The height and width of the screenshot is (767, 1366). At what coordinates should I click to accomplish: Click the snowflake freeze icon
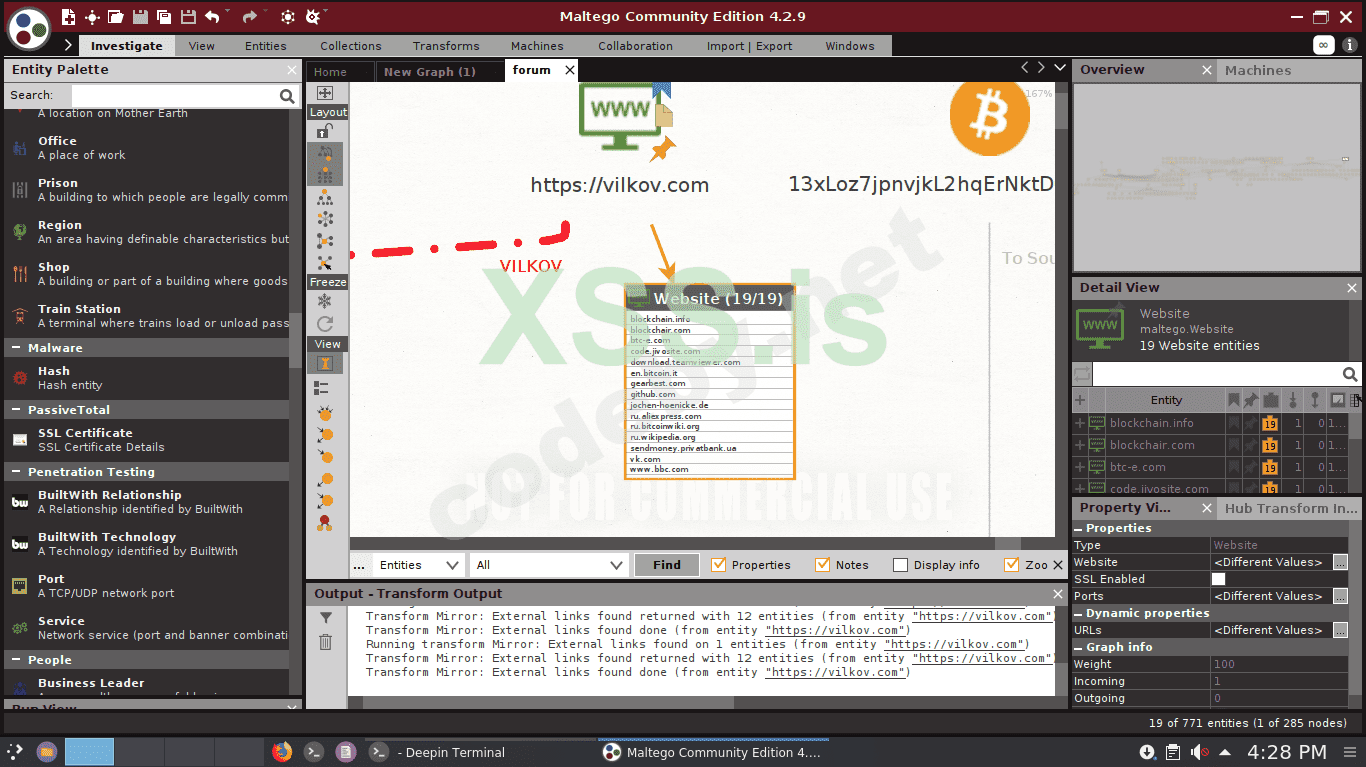(x=325, y=301)
